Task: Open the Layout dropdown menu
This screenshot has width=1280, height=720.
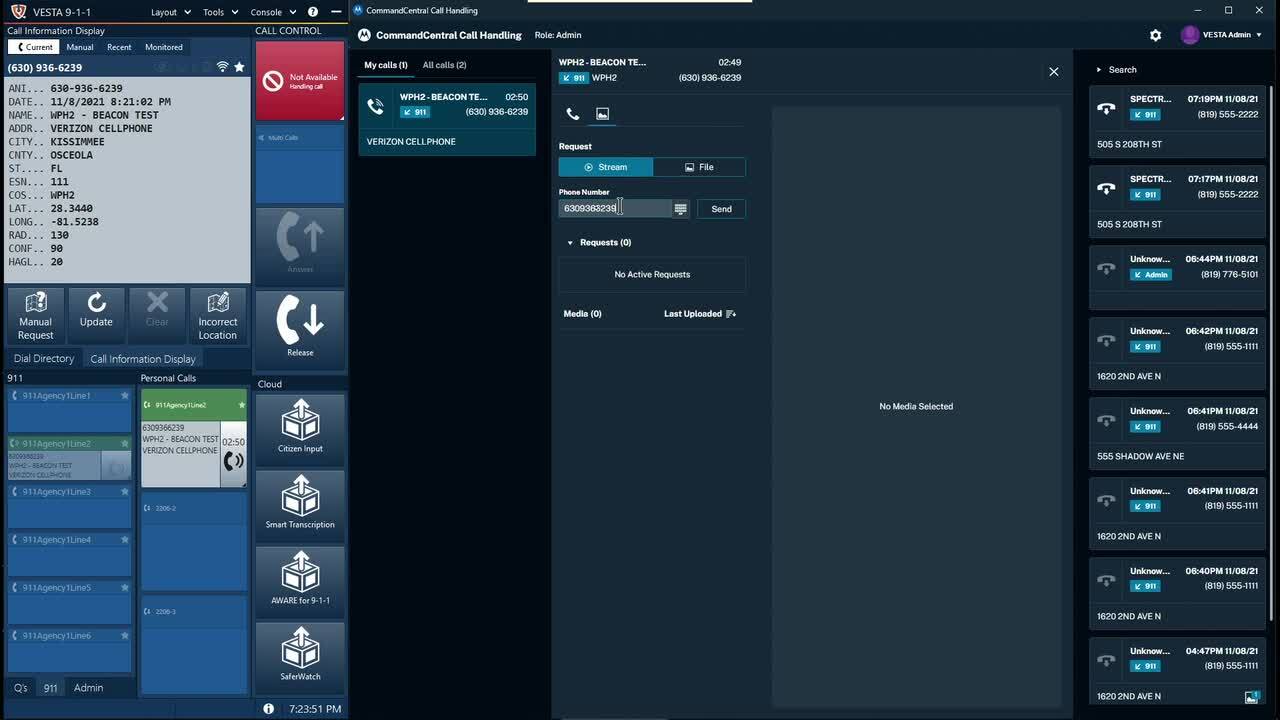Action: [x=170, y=12]
